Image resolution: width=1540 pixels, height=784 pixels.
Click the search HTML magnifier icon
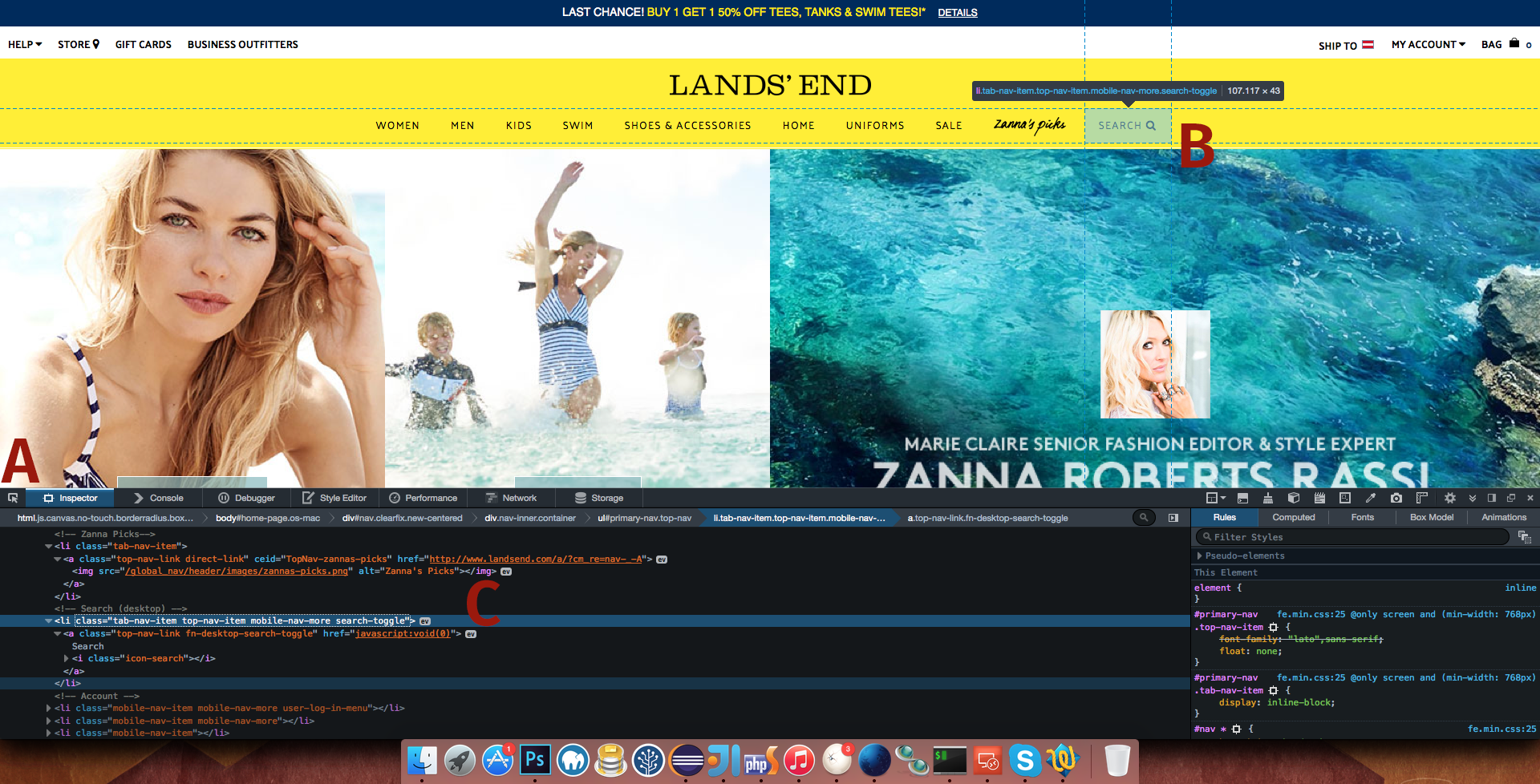1144,518
